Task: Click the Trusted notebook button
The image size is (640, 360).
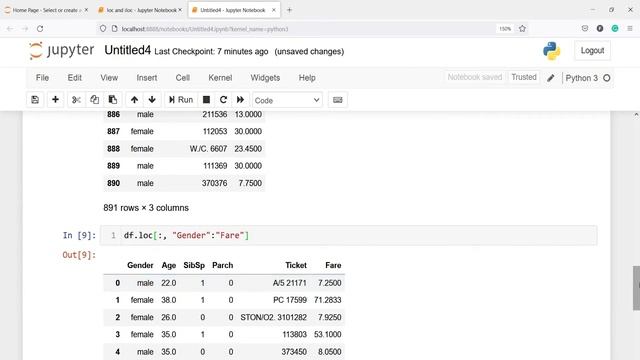Action: (524, 77)
